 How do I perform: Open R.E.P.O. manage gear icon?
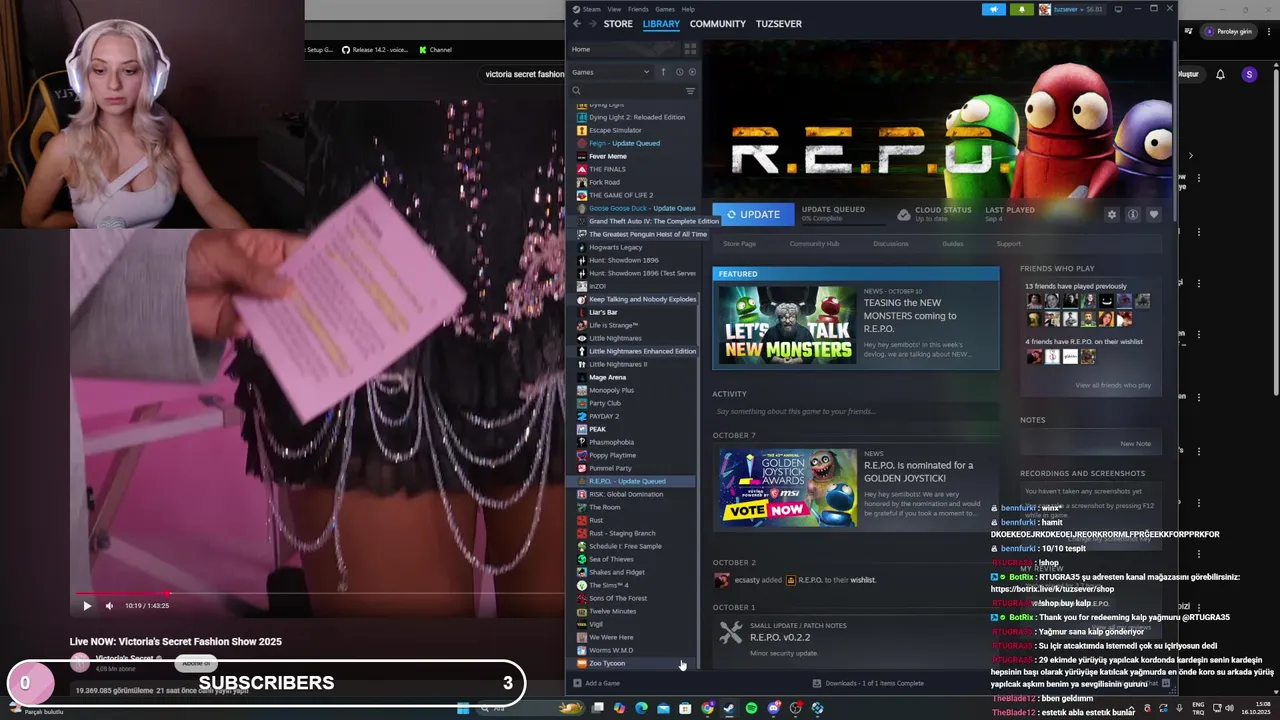[x=1111, y=215]
